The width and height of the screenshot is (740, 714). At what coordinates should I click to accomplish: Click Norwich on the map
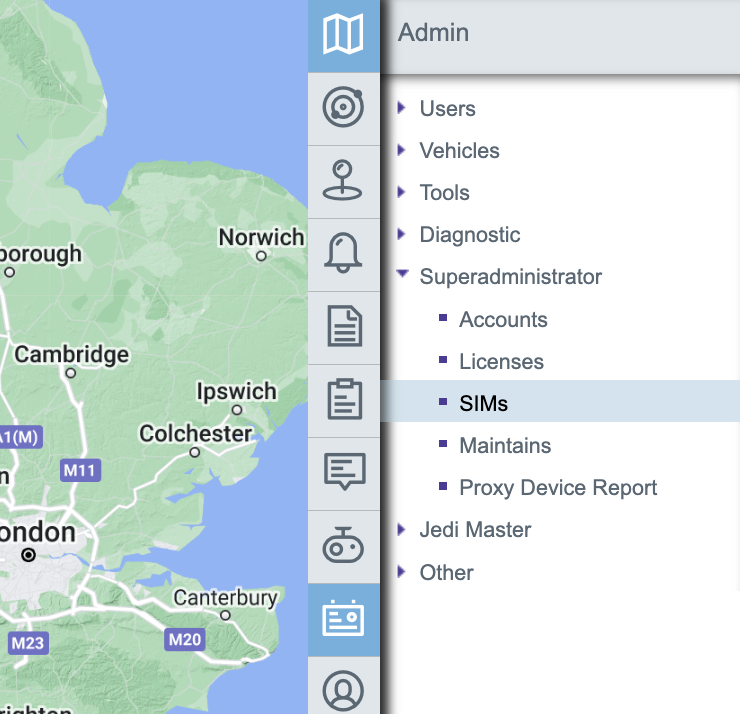[261, 238]
